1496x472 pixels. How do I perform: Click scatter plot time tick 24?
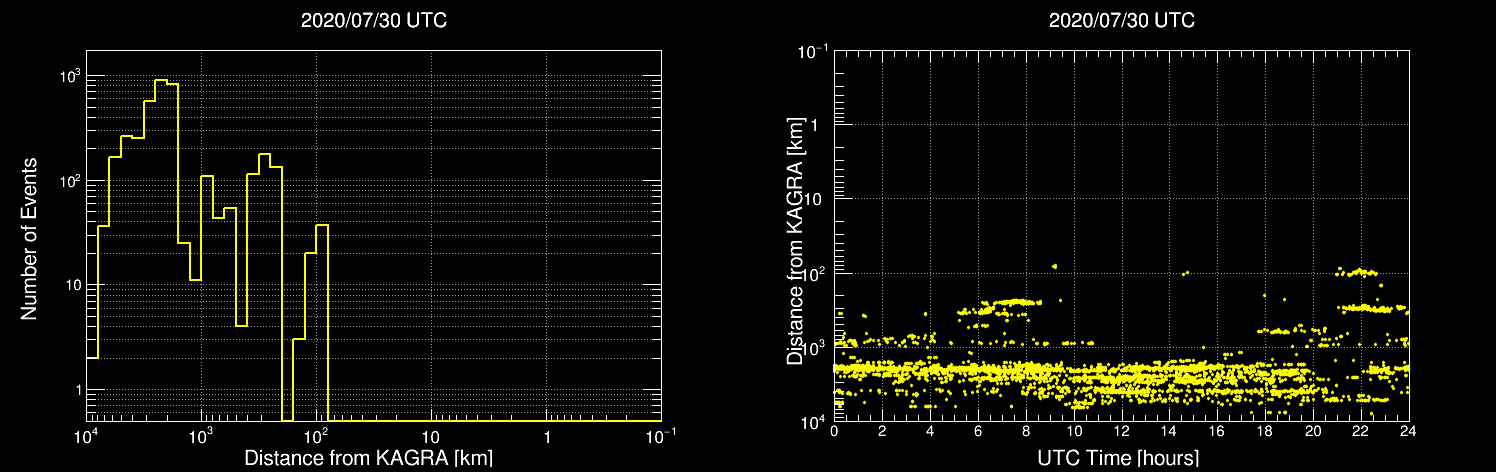[1409, 431]
